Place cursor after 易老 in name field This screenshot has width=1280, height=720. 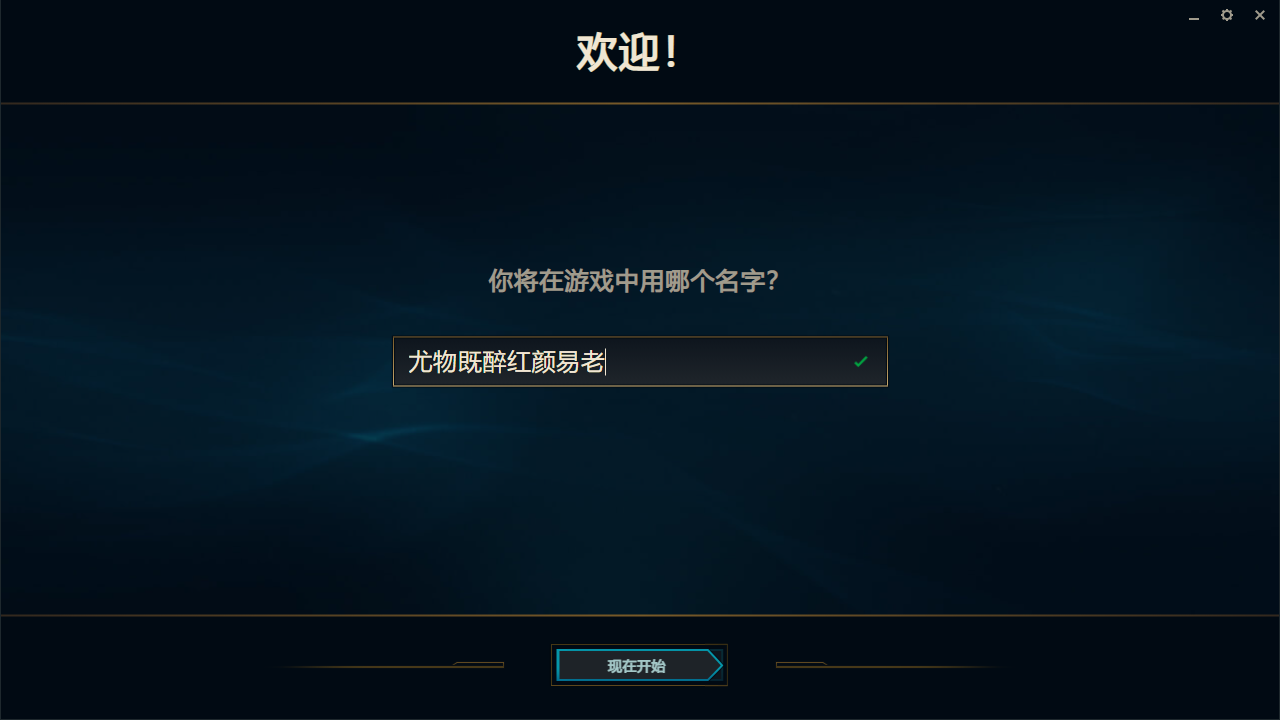pos(606,361)
